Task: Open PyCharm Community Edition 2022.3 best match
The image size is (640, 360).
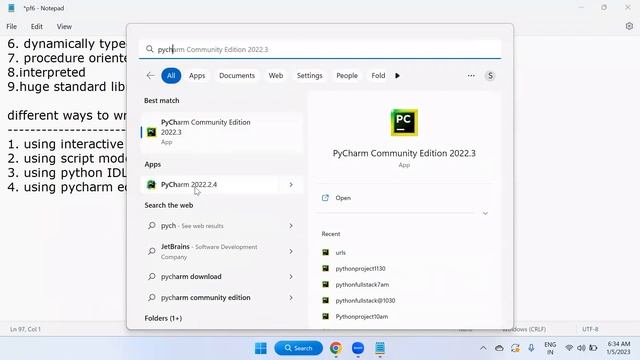Action: (222, 132)
